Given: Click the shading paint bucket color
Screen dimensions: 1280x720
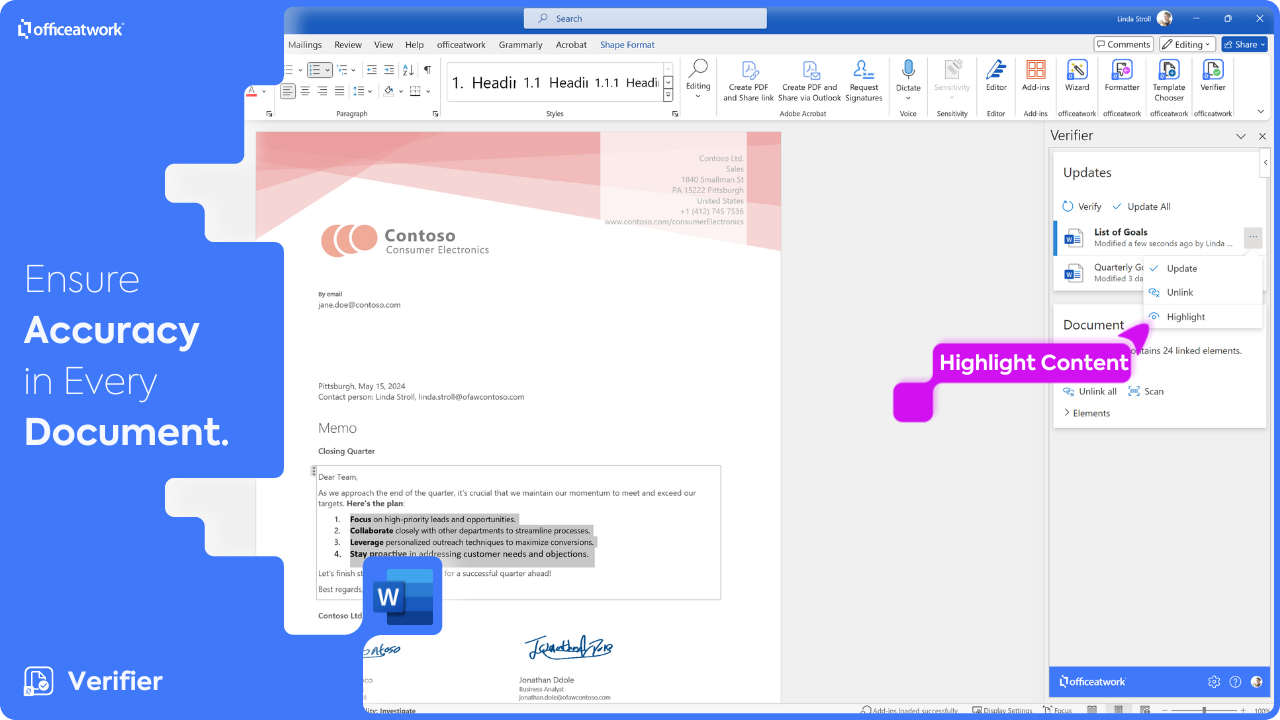Looking at the screenshot, I should click(x=389, y=91).
